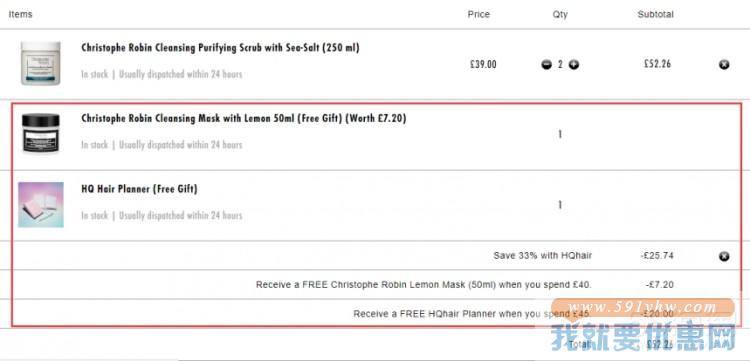Click the black Lemon Mask jar thumbnail
The height and width of the screenshot is (361, 750).
(x=41, y=133)
